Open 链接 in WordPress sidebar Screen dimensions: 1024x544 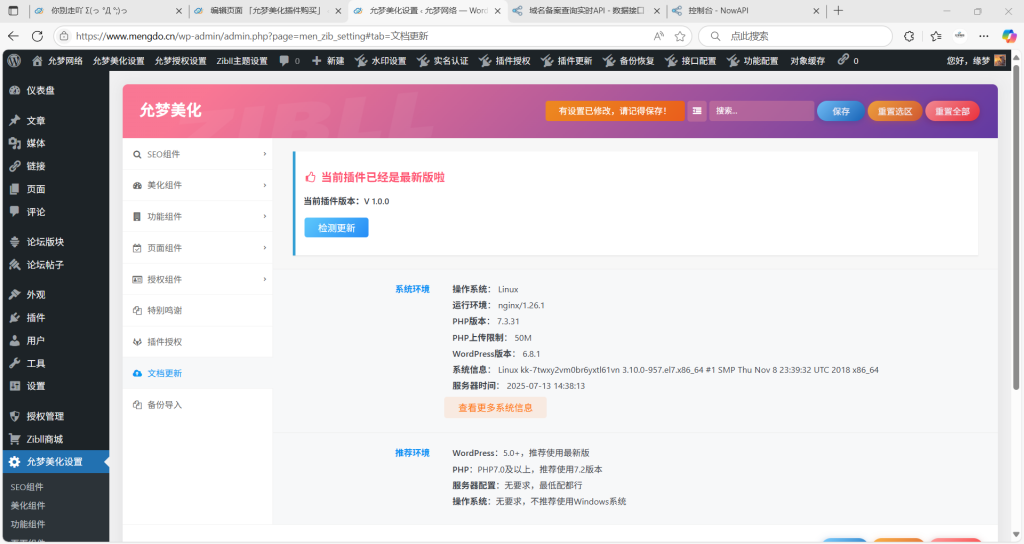tap(55, 166)
